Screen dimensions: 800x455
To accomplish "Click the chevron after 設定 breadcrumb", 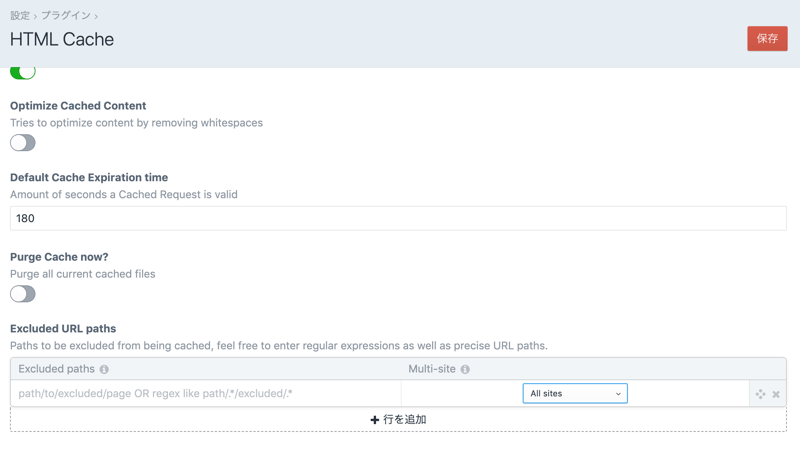I will tap(35, 16).
